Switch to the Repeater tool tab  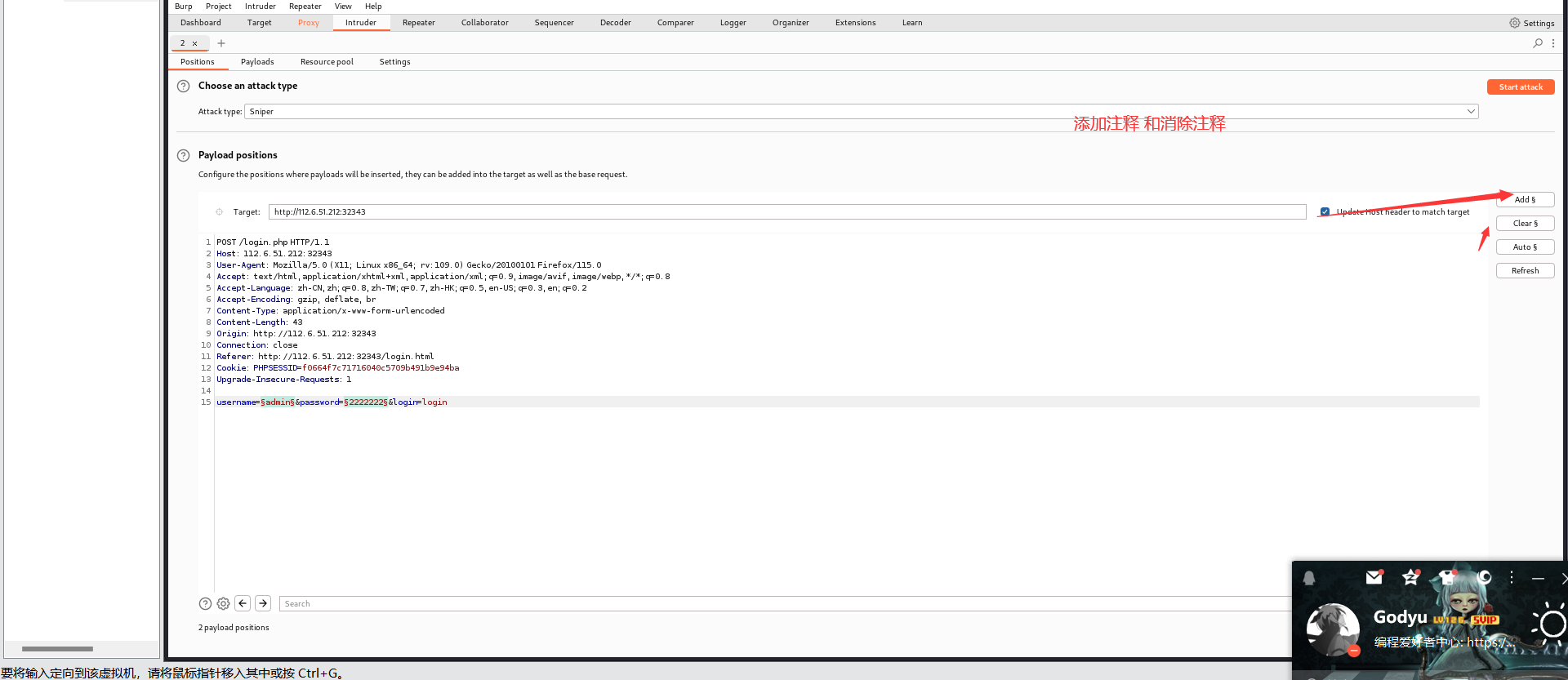419,23
